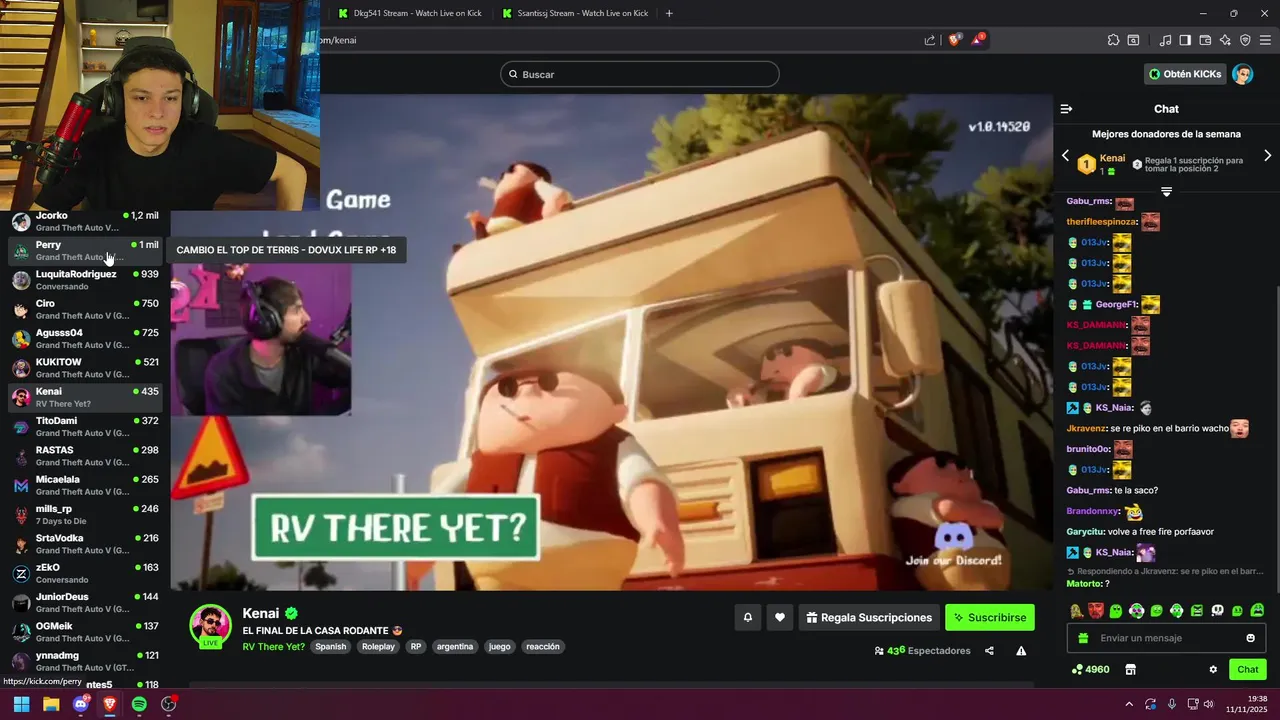The width and height of the screenshot is (1280, 720).
Task: Open the browser extensions puzzle icon
Action: point(1113,40)
